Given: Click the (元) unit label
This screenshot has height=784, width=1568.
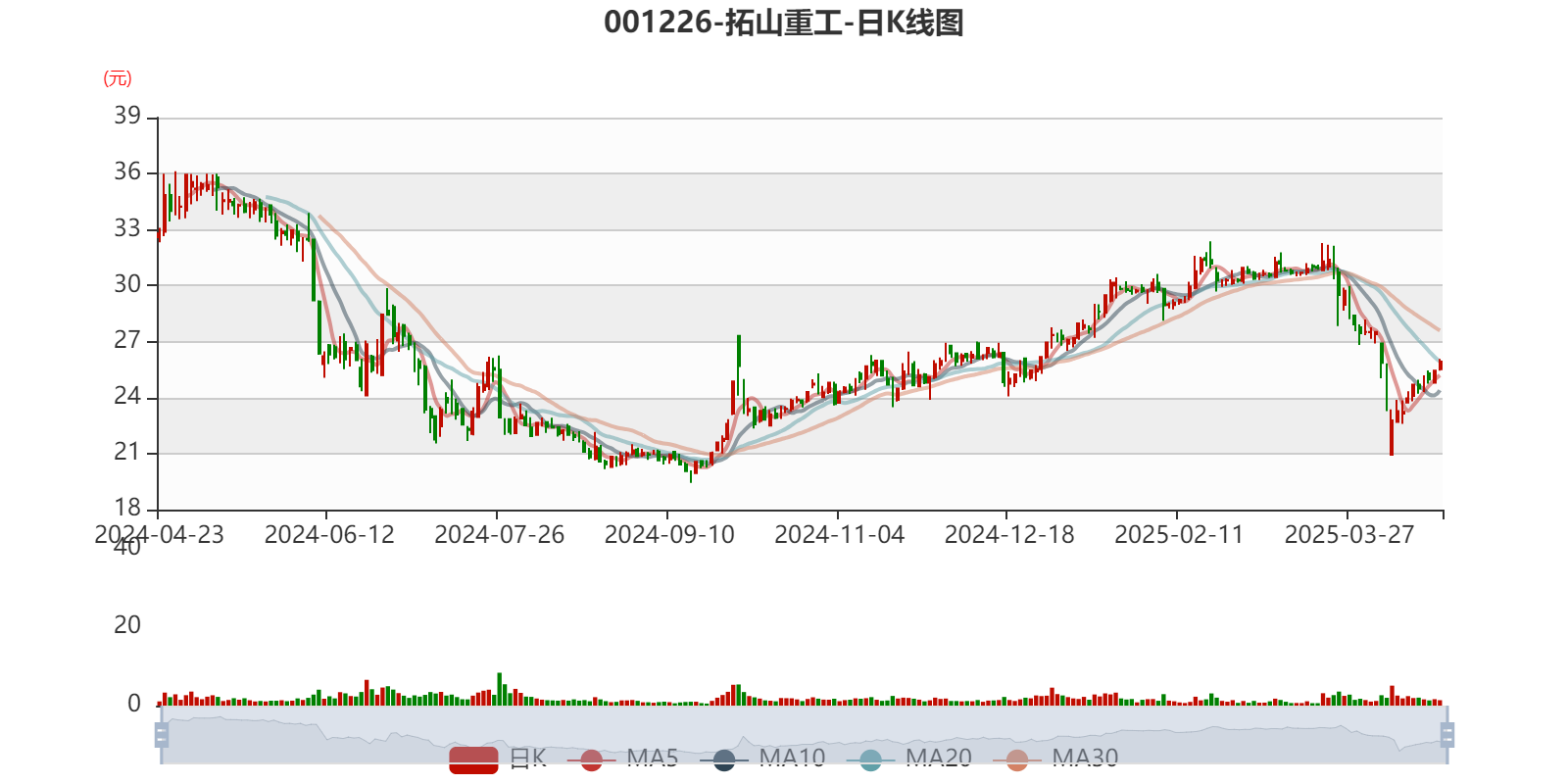Looking at the screenshot, I should pyautogui.click(x=118, y=78).
